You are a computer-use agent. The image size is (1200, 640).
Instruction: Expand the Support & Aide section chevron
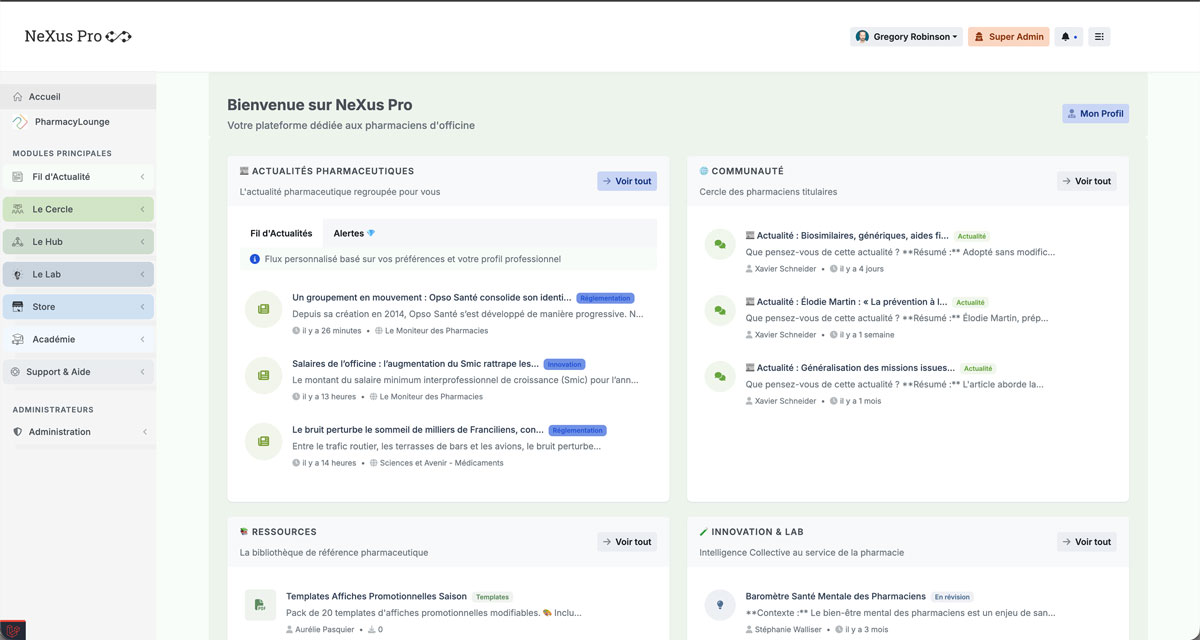(x=143, y=371)
